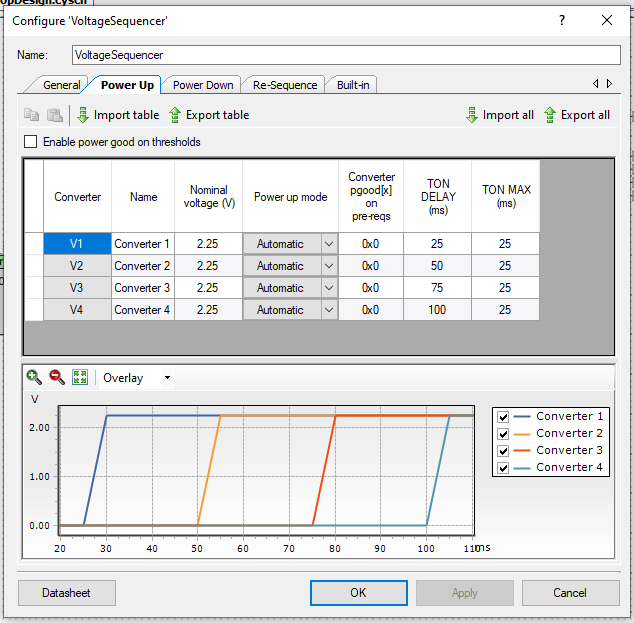
Task: Click the Import table button
Action: [x=118, y=115]
